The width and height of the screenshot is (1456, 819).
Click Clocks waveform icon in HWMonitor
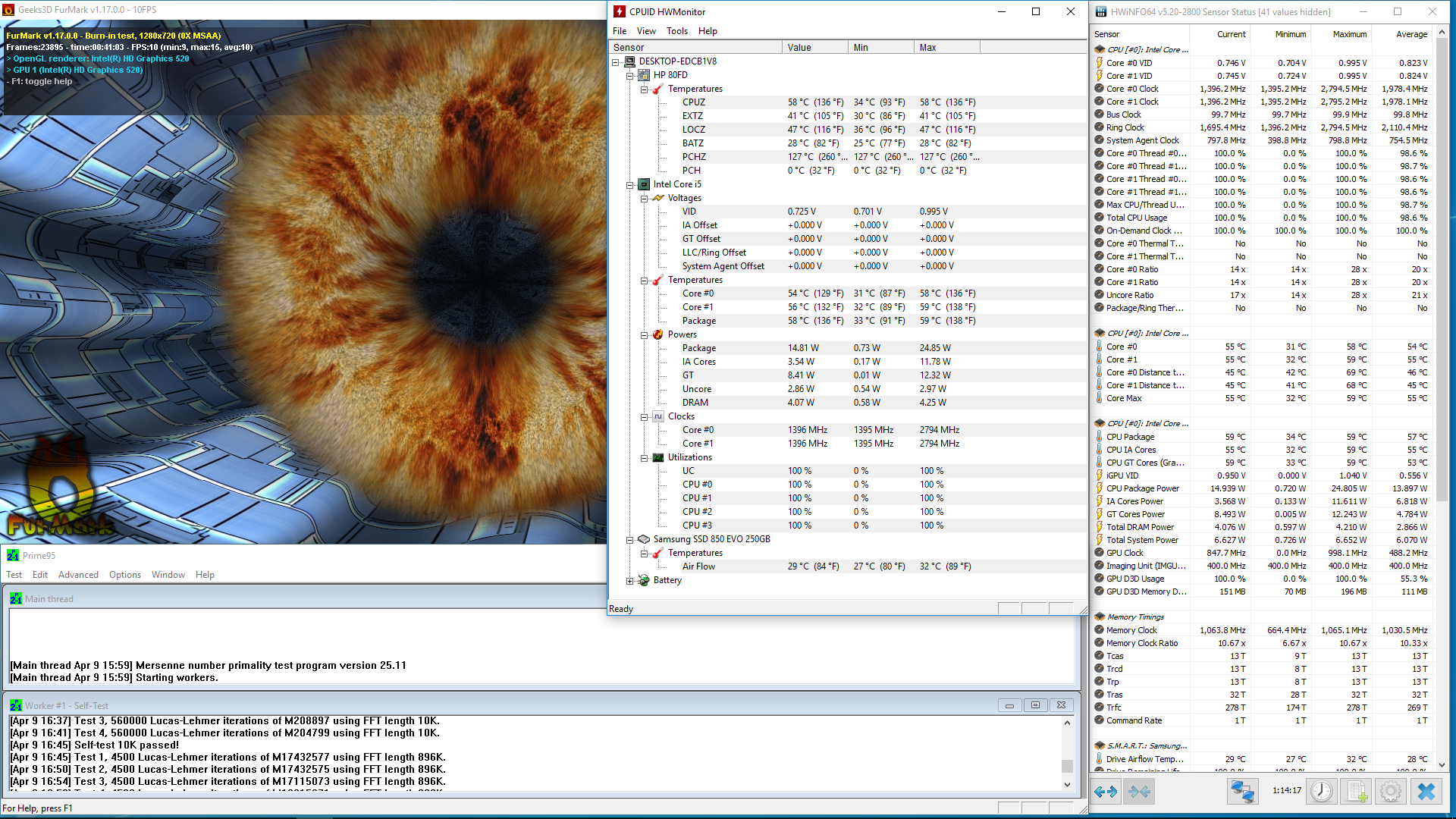point(658,416)
